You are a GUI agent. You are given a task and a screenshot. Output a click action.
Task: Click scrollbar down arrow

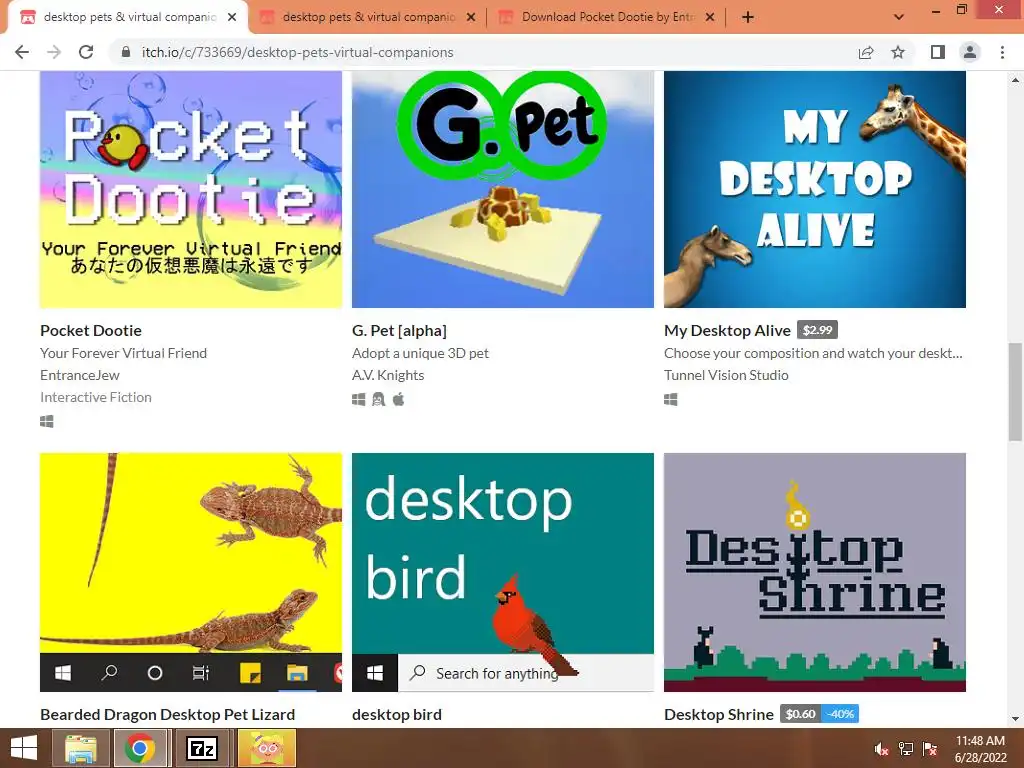coord(1015,719)
